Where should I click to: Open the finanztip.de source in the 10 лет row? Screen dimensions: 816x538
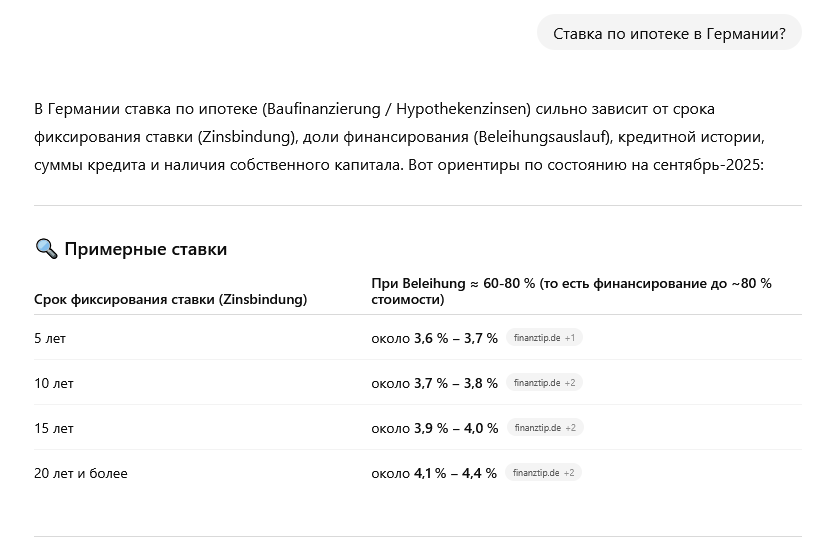click(543, 383)
